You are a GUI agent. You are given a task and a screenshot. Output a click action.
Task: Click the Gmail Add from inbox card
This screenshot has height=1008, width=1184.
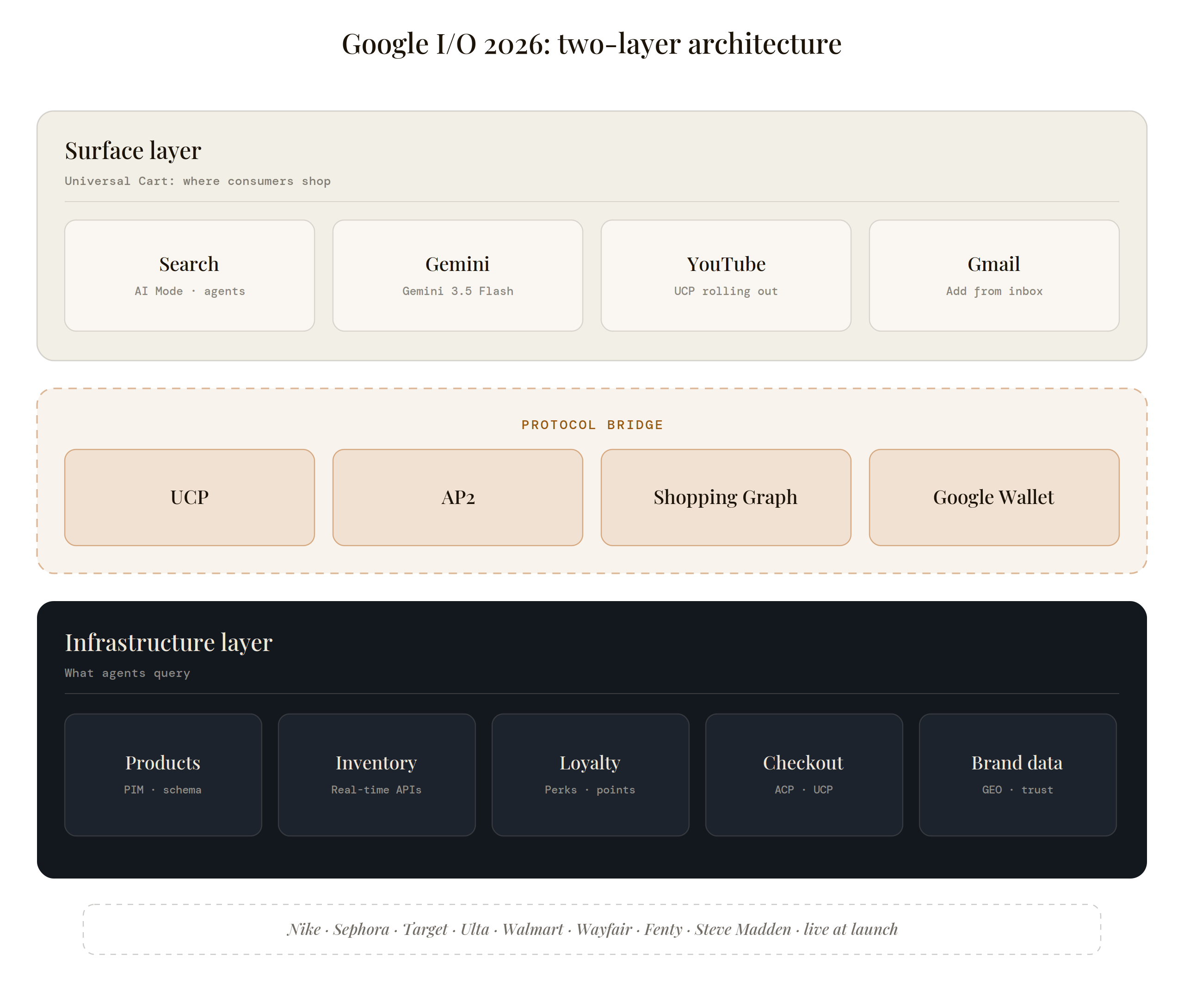[994, 276]
